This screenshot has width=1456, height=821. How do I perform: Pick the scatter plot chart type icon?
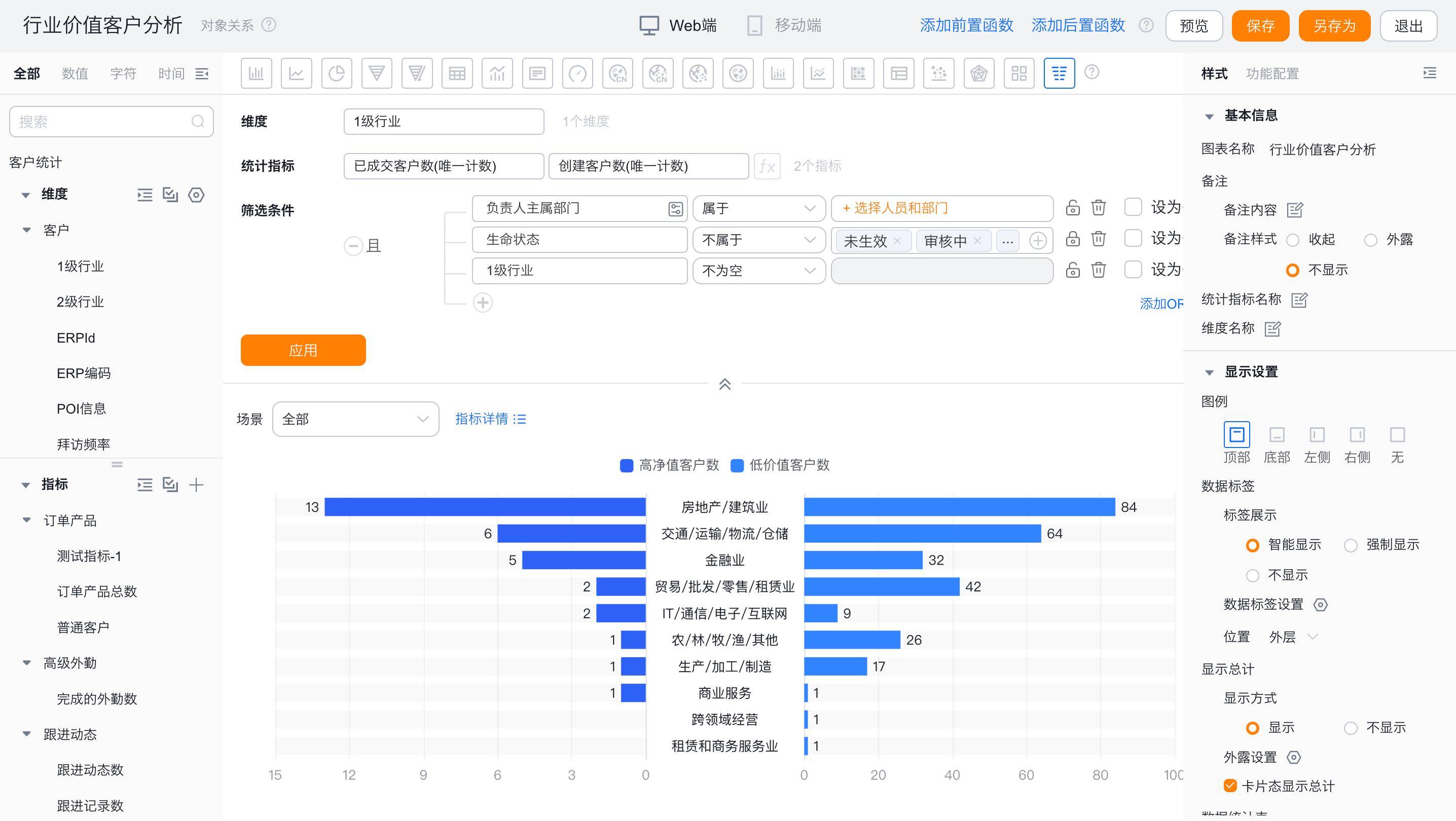coord(938,73)
